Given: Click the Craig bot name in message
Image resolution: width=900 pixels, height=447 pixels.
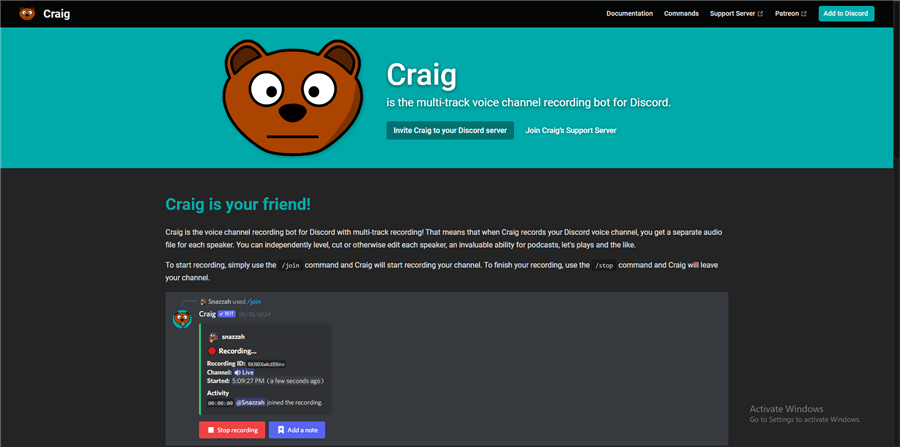Looking at the screenshot, I should click(x=207, y=314).
